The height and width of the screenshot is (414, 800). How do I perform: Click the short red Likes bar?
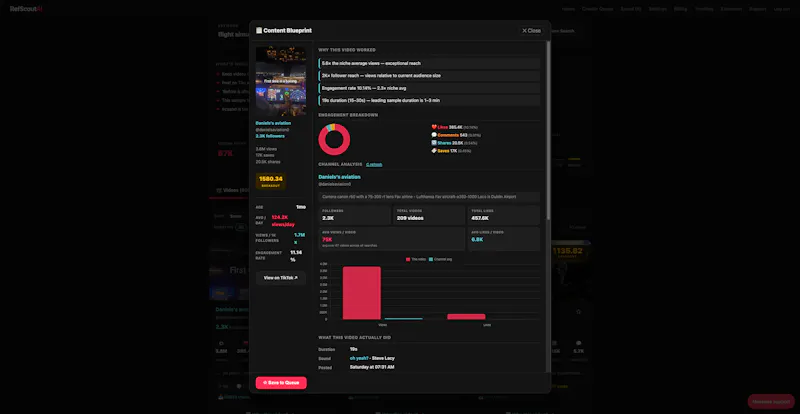tap(466, 316)
